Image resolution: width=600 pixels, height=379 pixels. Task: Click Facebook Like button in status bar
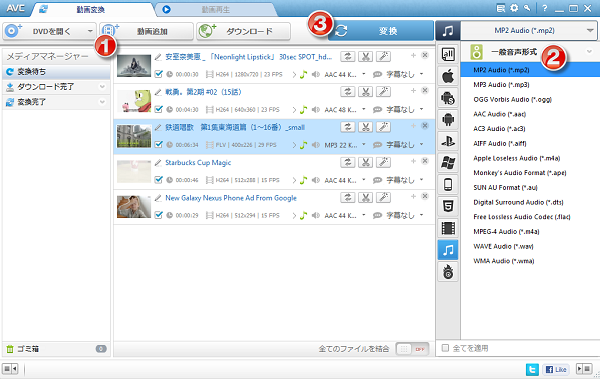tap(556, 369)
